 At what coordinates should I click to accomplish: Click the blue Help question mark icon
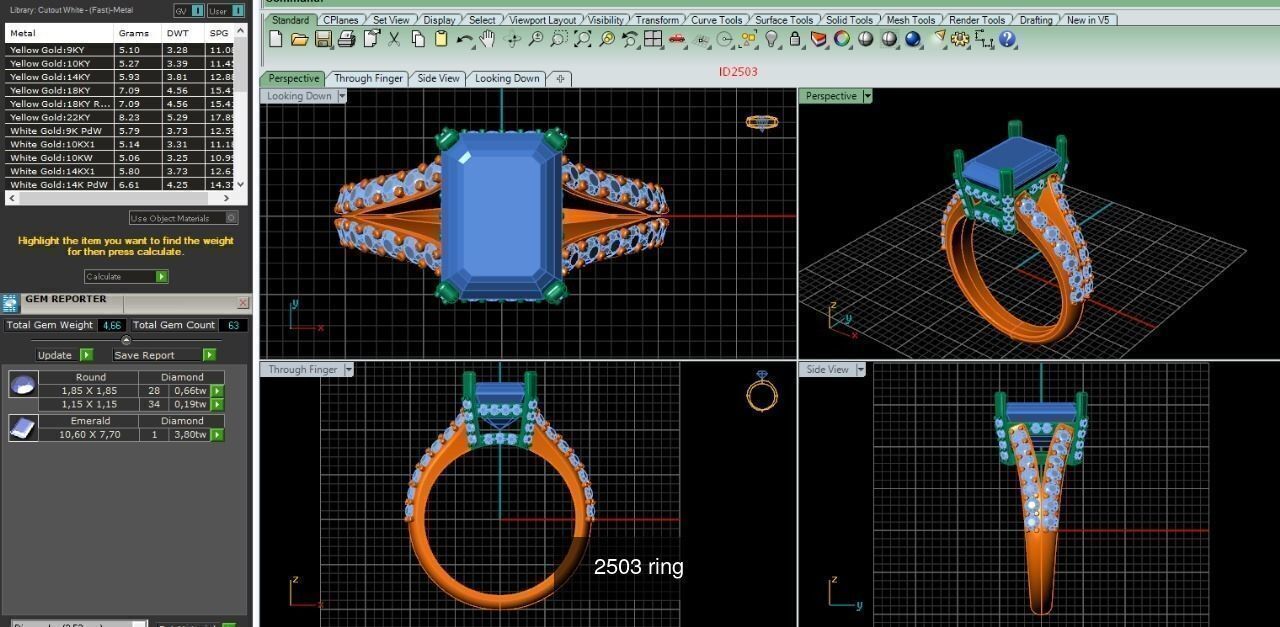pyautogui.click(x=1007, y=39)
